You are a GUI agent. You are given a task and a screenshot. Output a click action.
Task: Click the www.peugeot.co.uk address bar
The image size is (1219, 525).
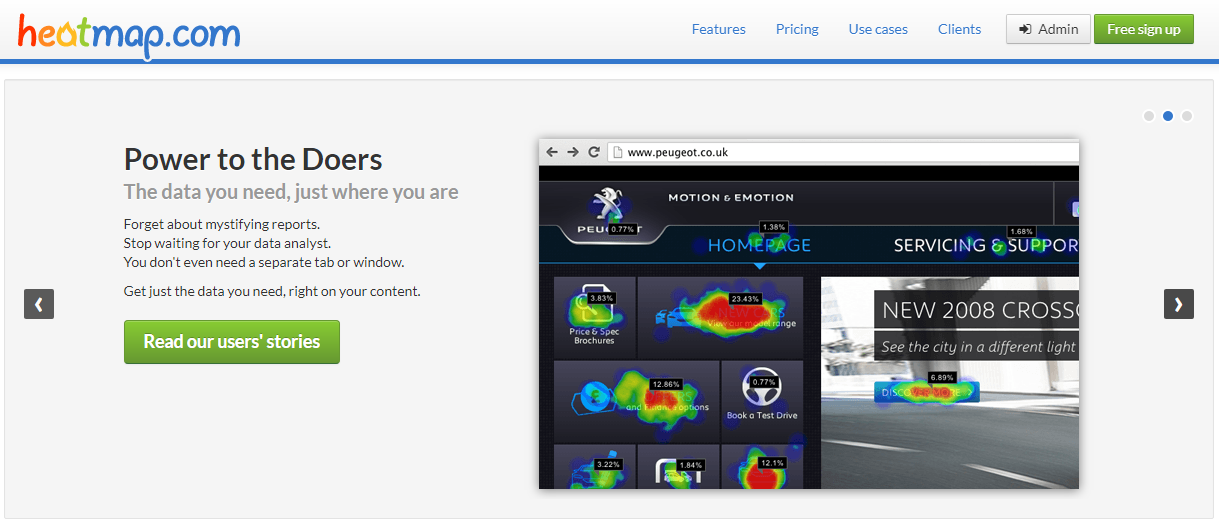843,152
